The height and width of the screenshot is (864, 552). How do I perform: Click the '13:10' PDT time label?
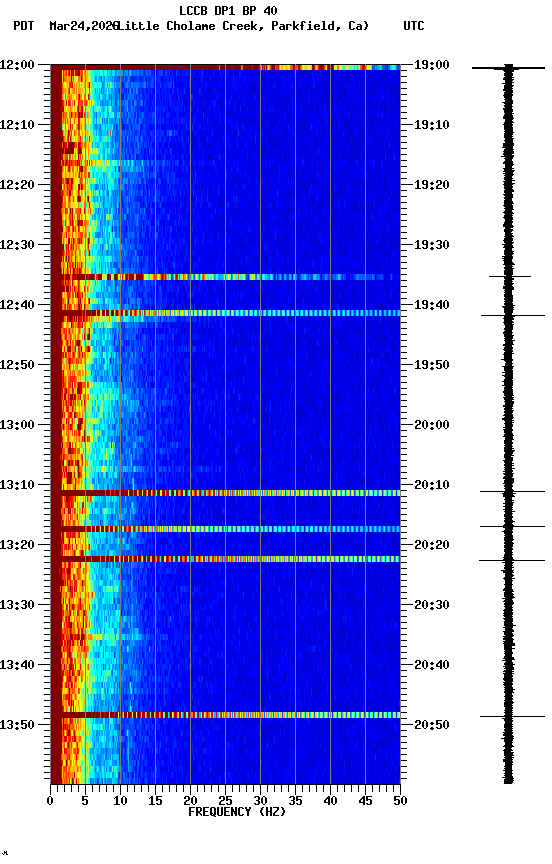(x=17, y=485)
